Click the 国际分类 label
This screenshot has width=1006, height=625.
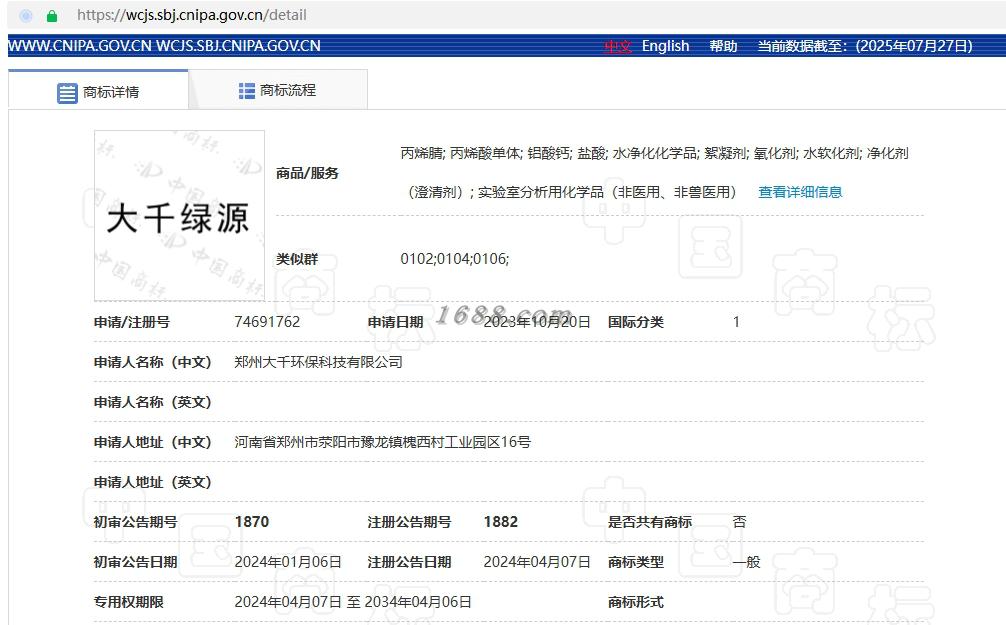point(636,322)
